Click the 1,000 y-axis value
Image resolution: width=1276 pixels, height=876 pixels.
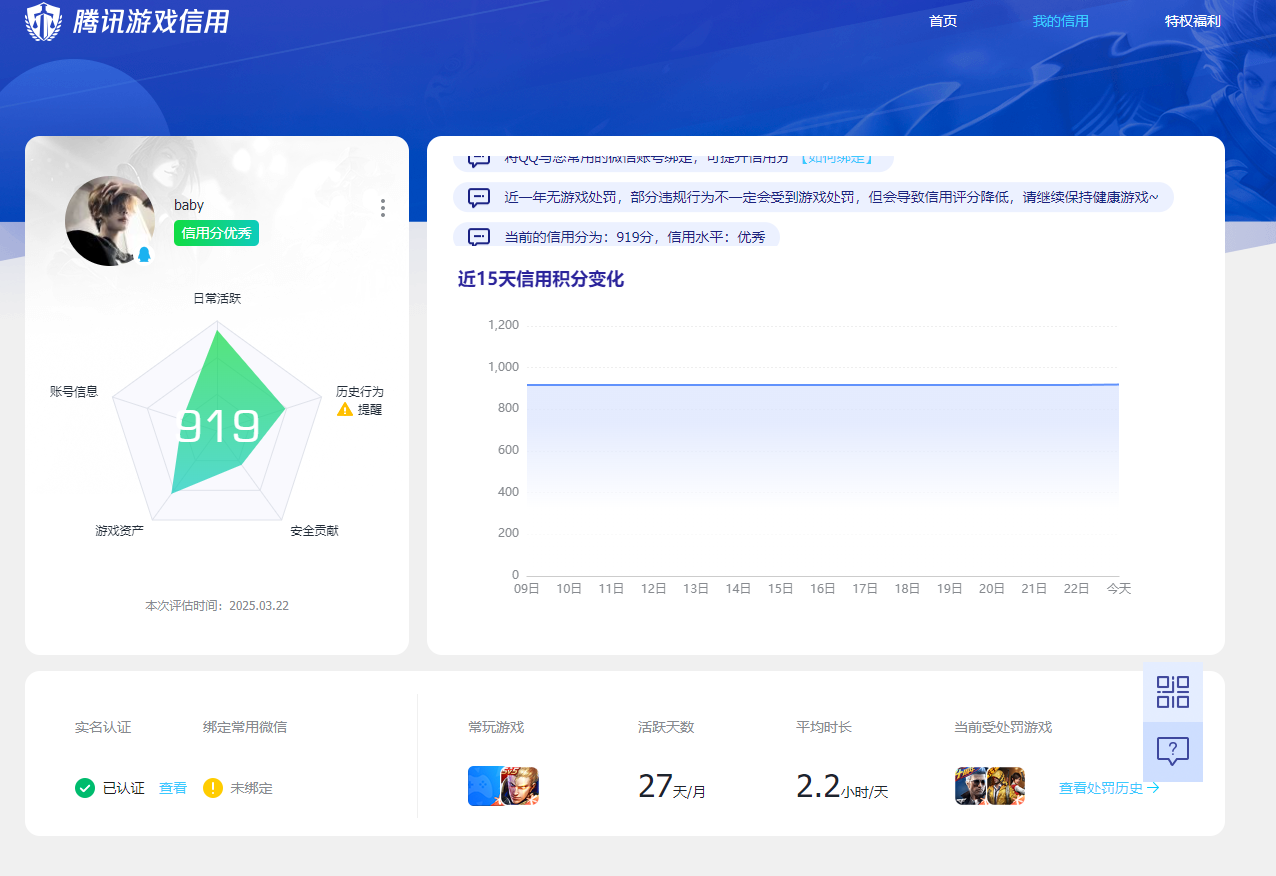coord(503,367)
